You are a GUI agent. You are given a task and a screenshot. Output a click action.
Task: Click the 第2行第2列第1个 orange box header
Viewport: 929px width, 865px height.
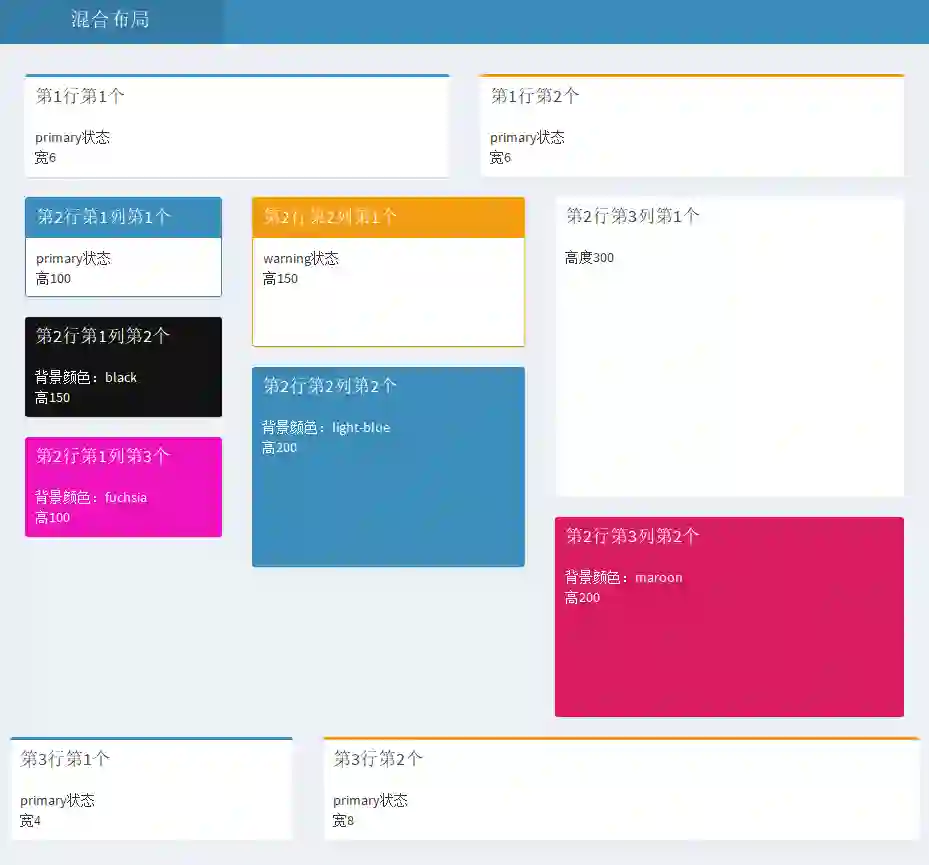(x=388, y=217)
